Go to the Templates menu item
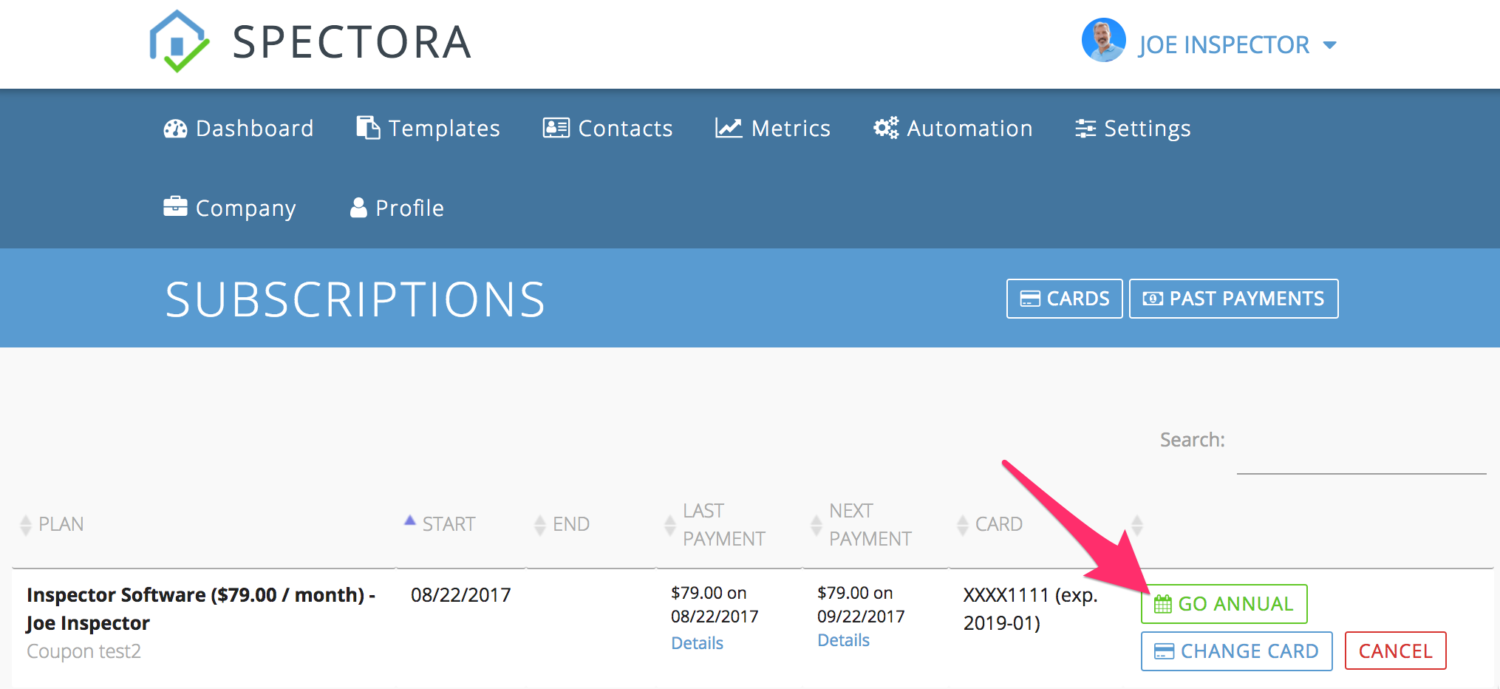This screenshot has width=1500, height=689. pos(429,128)
